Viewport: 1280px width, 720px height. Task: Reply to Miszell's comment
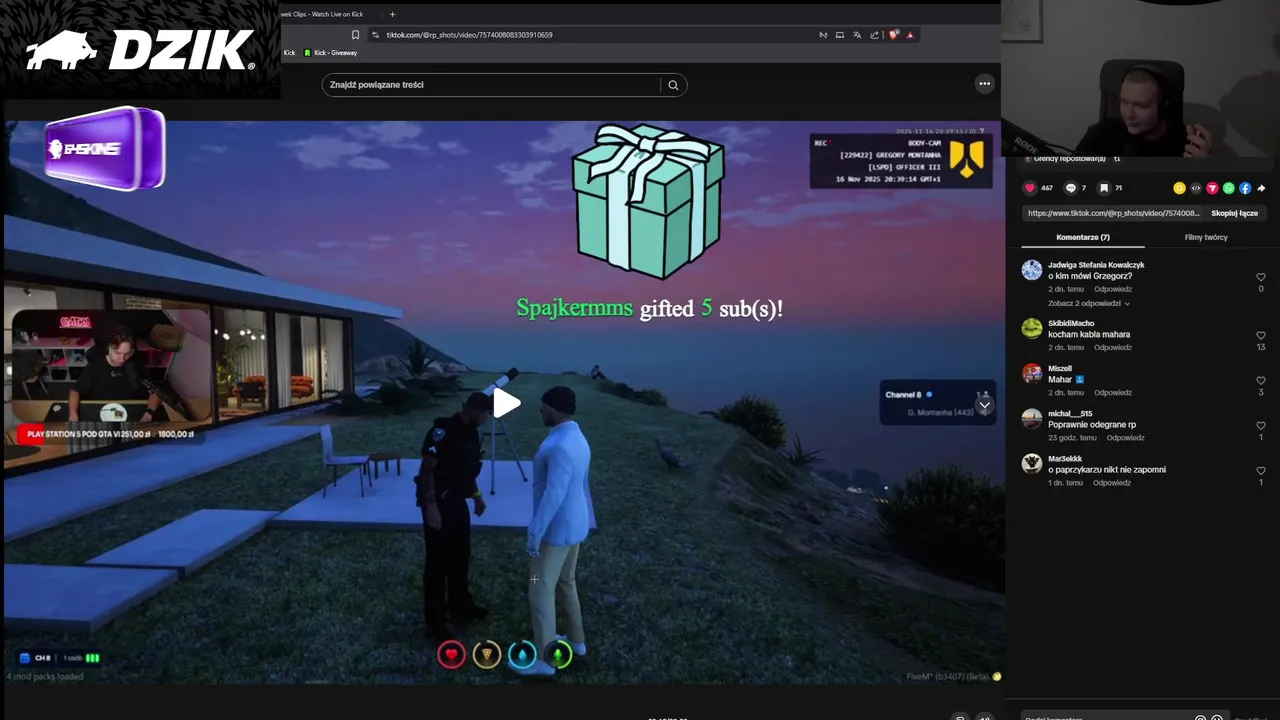(1113, 393)
